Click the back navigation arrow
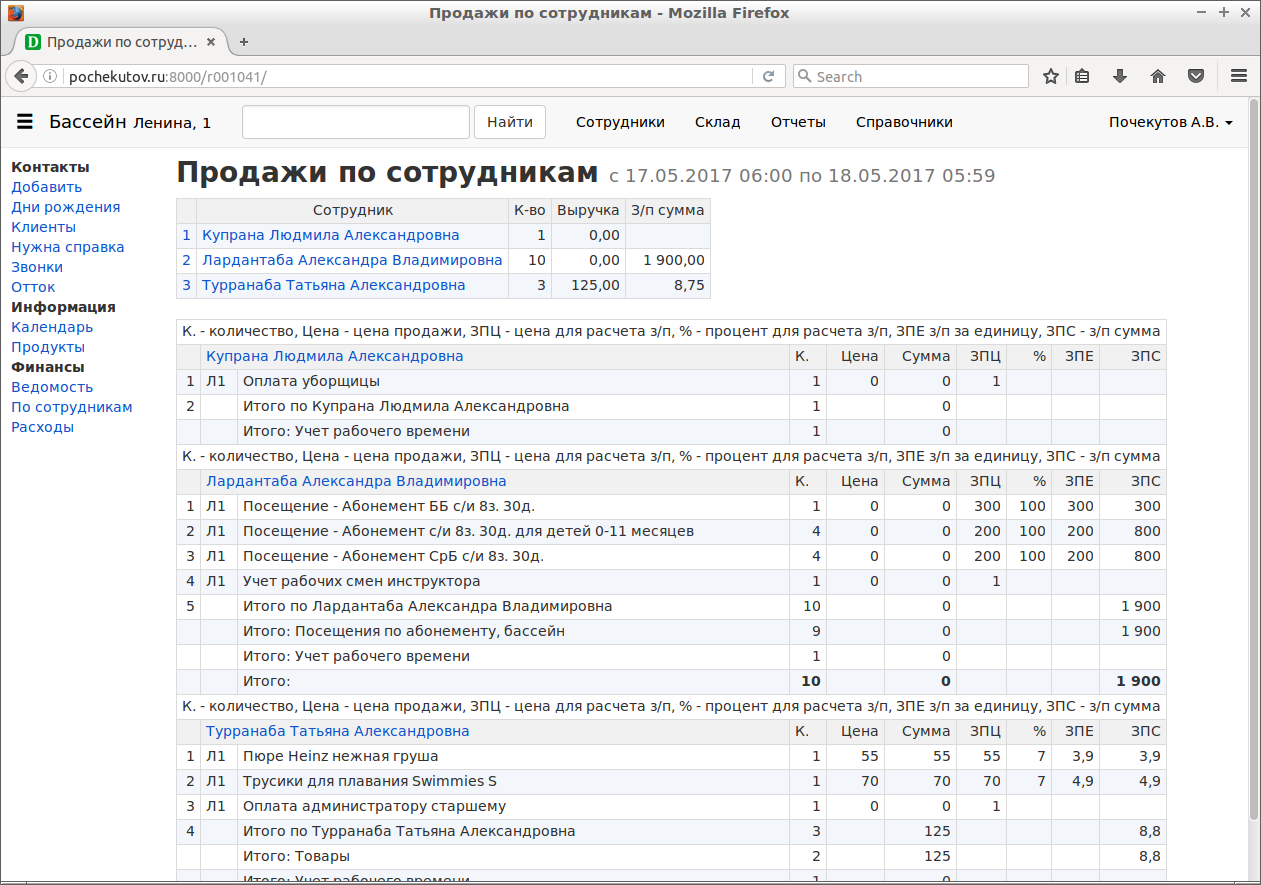The height and width of the screenshot is (885, 1261). pos(20,76)
